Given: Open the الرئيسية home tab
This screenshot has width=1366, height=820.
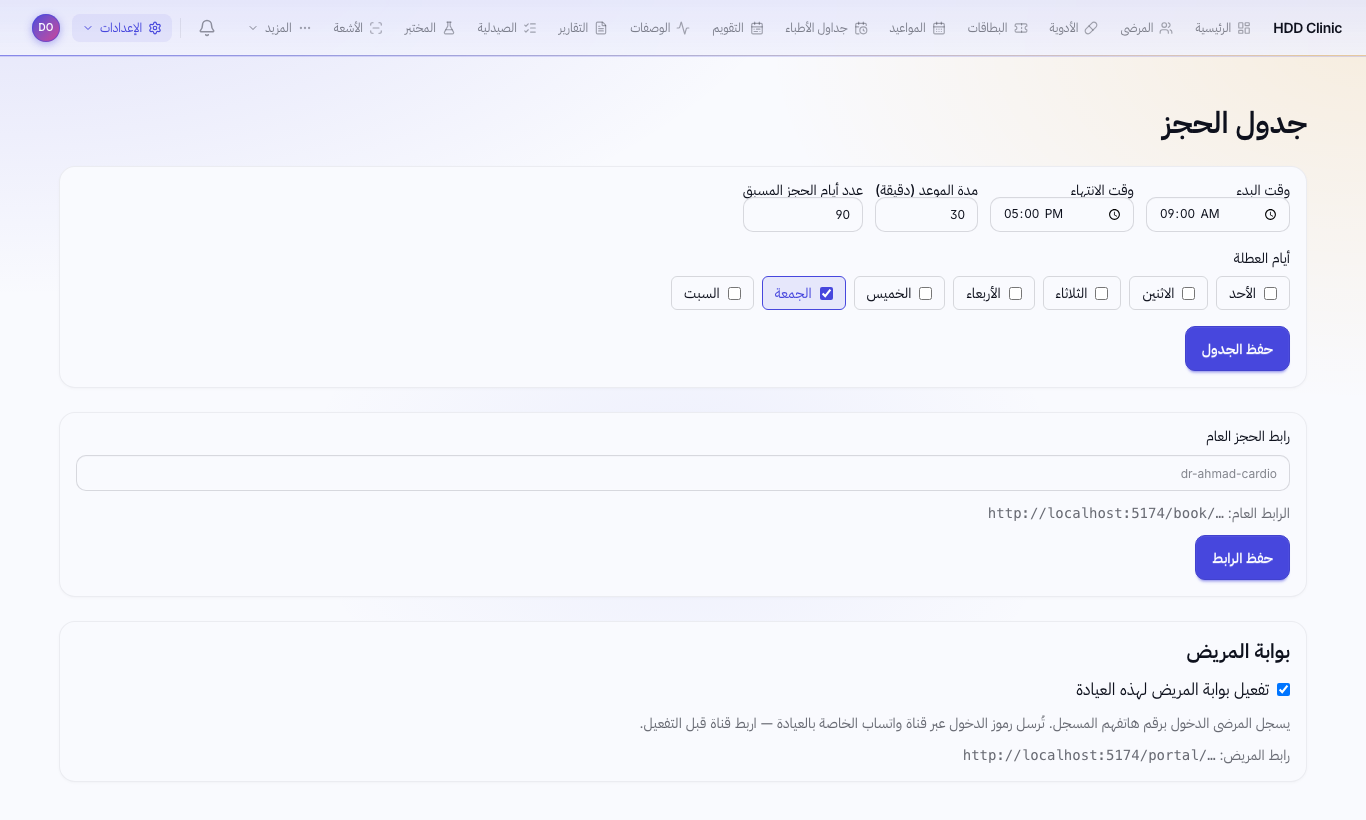Looking at the screenshot, I should click(1223, 28).
